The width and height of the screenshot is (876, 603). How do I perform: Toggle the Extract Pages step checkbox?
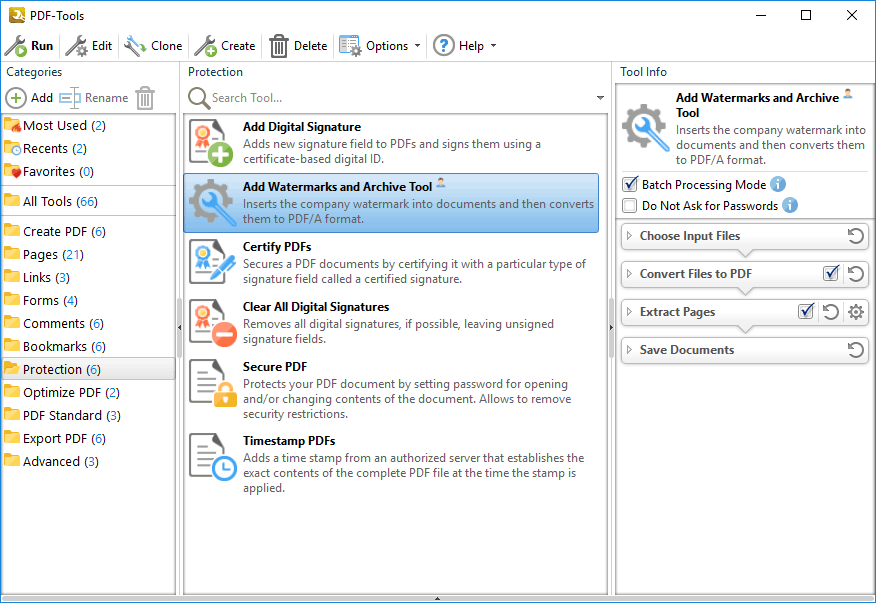pyautogui.click(x=806, y=311)
